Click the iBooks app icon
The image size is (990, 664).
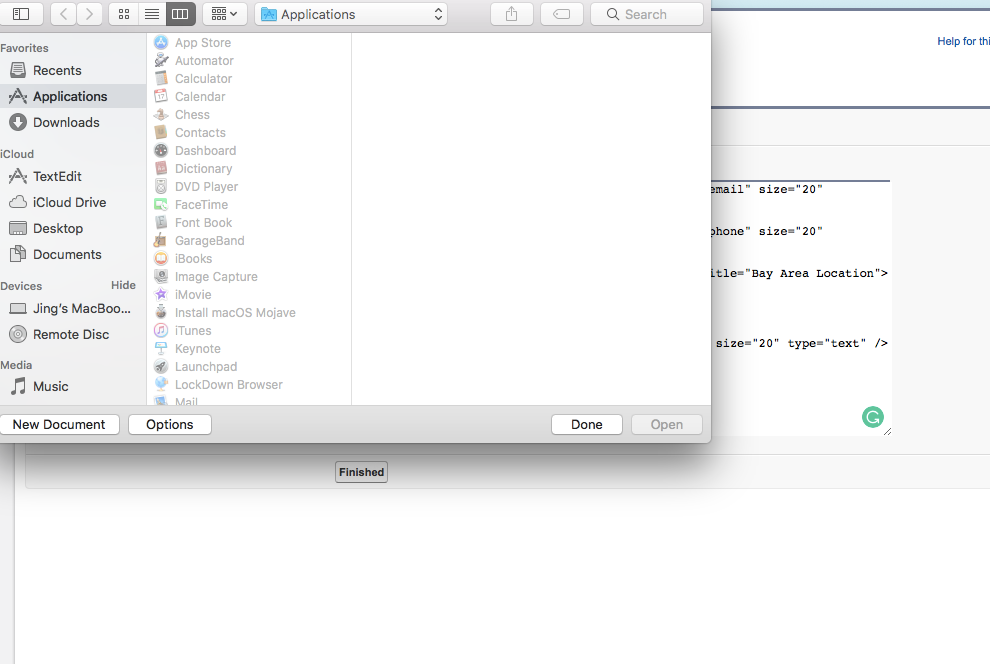[x=161, y=258]
